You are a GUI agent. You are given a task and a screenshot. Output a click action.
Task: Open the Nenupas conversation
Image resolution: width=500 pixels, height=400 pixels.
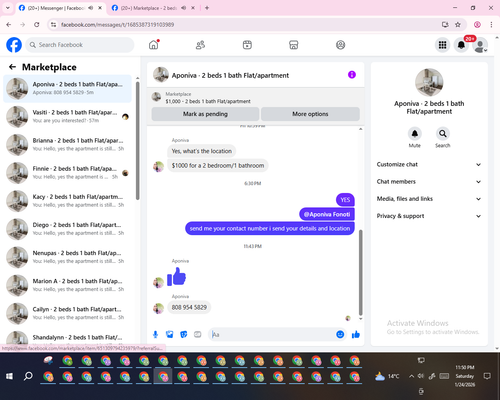67,257
